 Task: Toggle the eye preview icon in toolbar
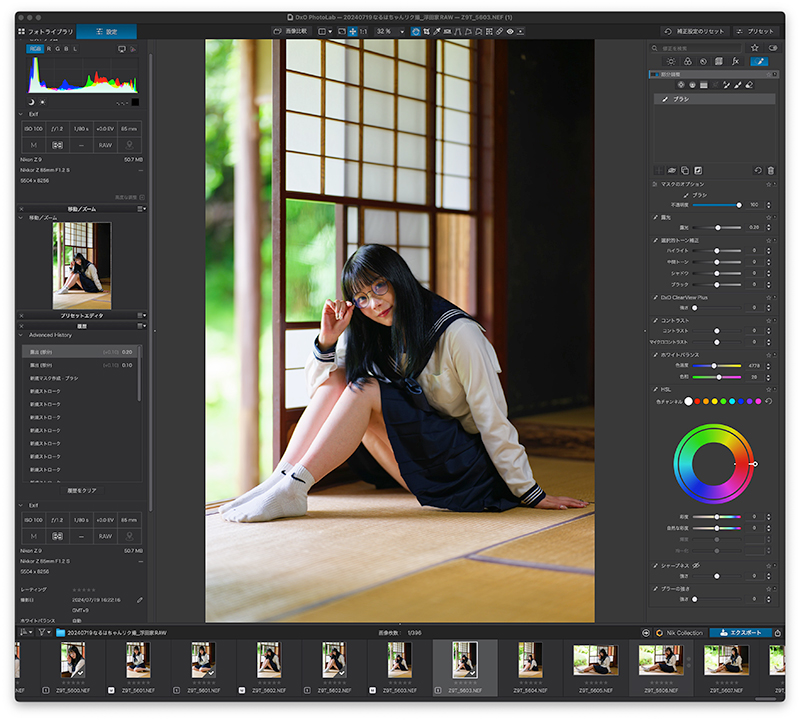510,31
